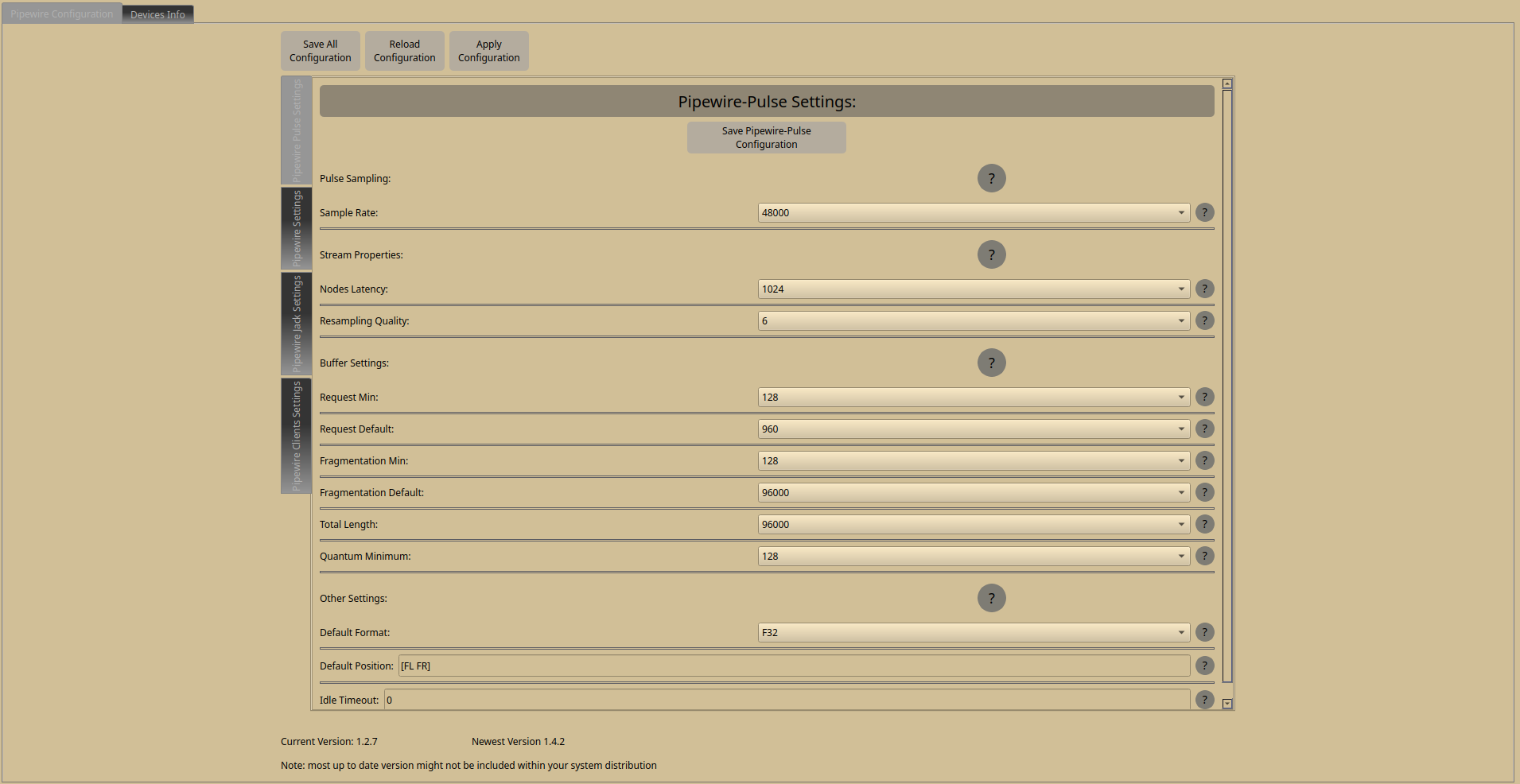Show help for Quantum Minimum
Image resolution: width=1520 pixels, height=784 pixels.
[1204, 556]
